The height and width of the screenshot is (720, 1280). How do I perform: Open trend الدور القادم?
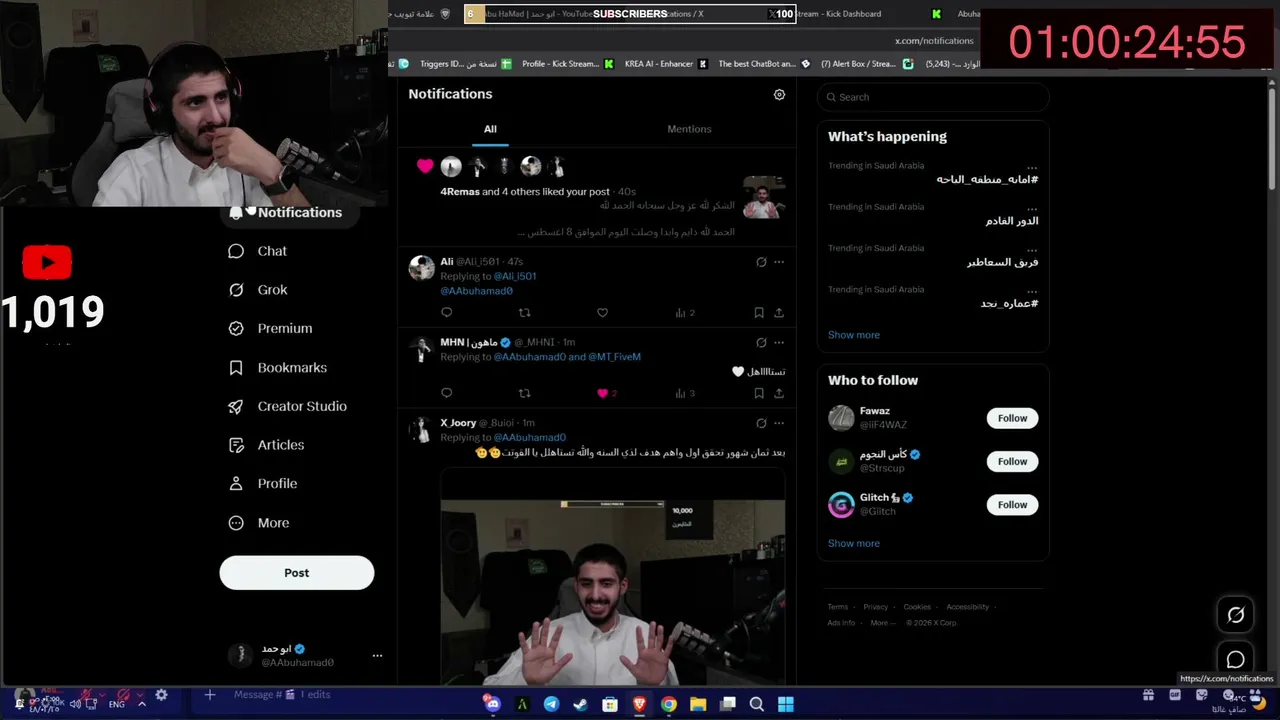point(1012,221)
